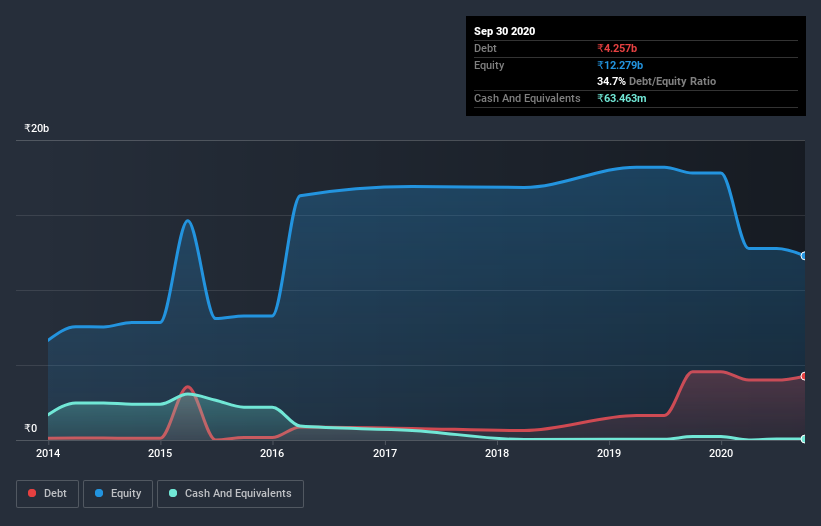Select the Debt endpoint marker for Sep 2020
The height and width of the screenshot is (526, 821).
pyautogui.click(x=804, y=376)
